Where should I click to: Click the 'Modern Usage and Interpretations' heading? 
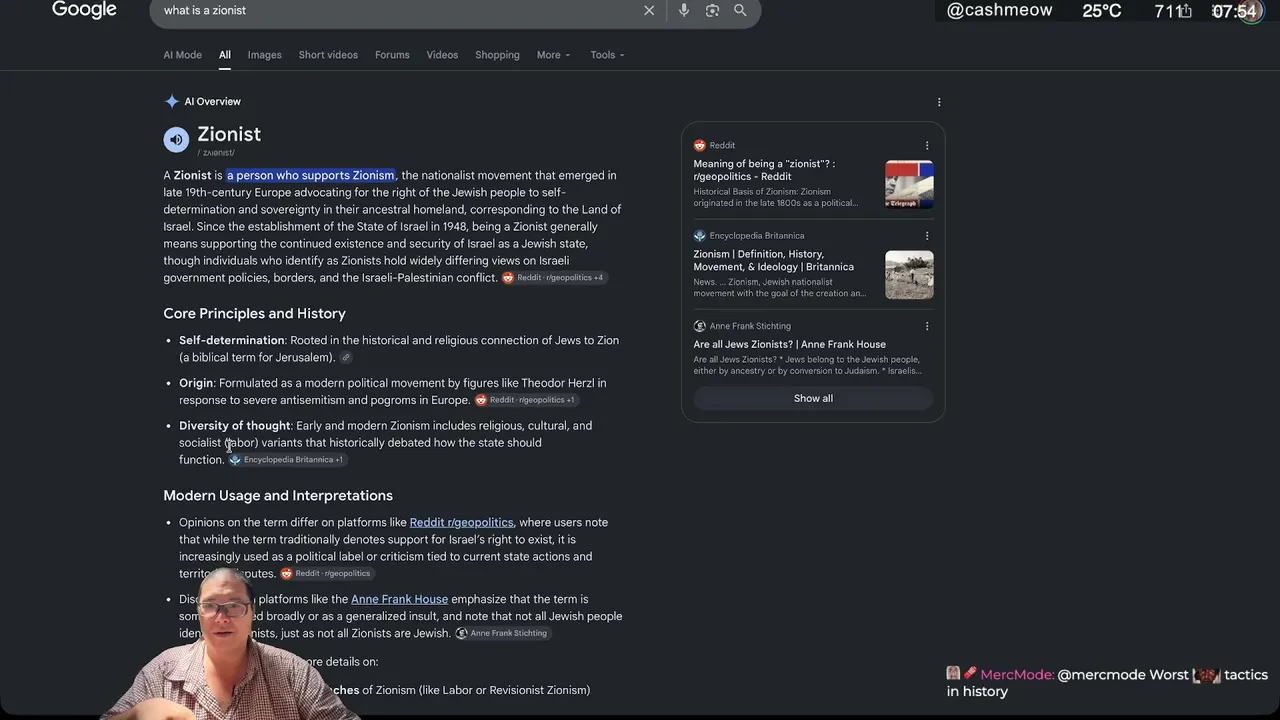(278, 495)
